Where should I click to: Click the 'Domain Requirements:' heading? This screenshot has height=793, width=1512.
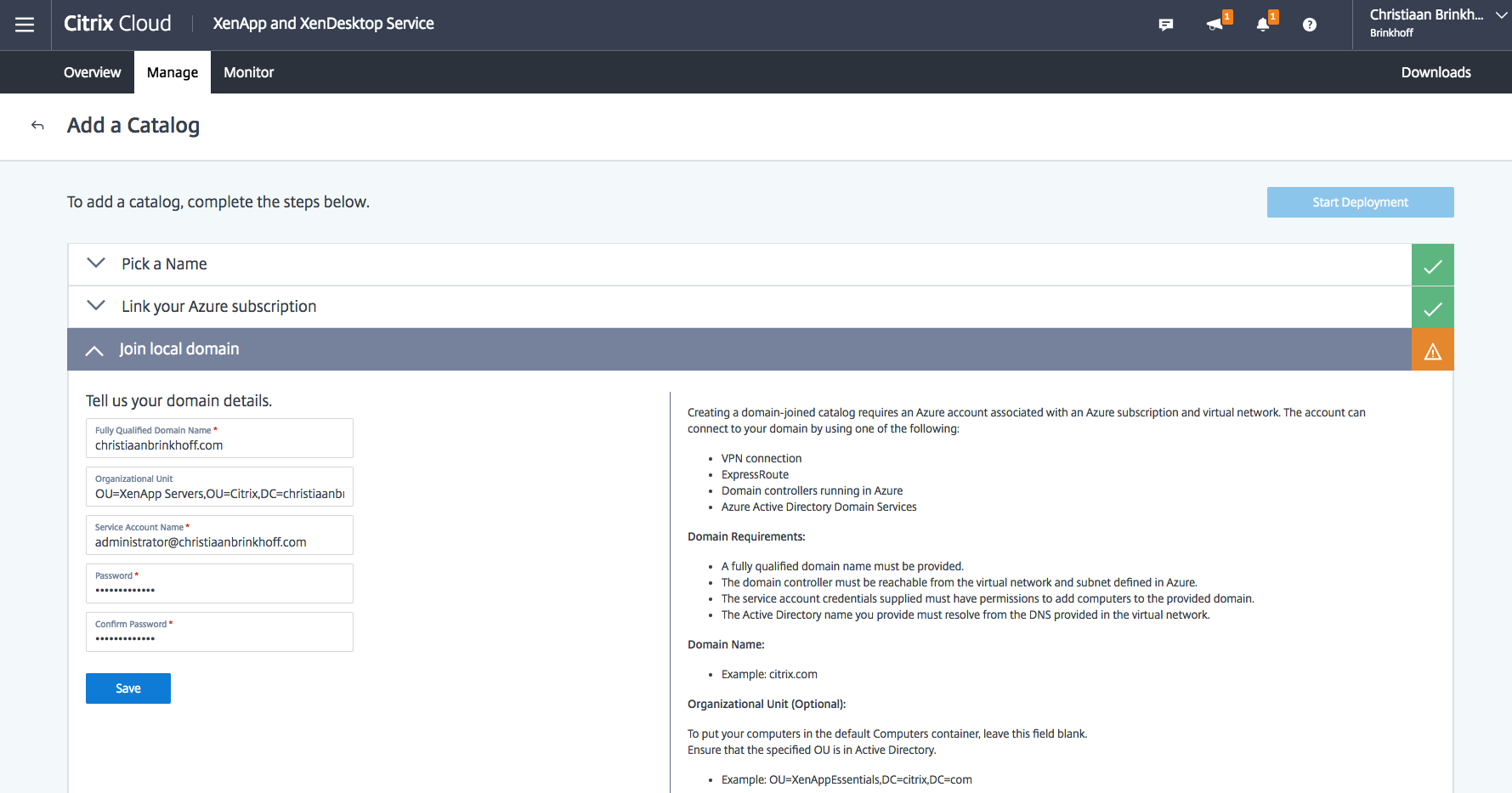(746, 537)
